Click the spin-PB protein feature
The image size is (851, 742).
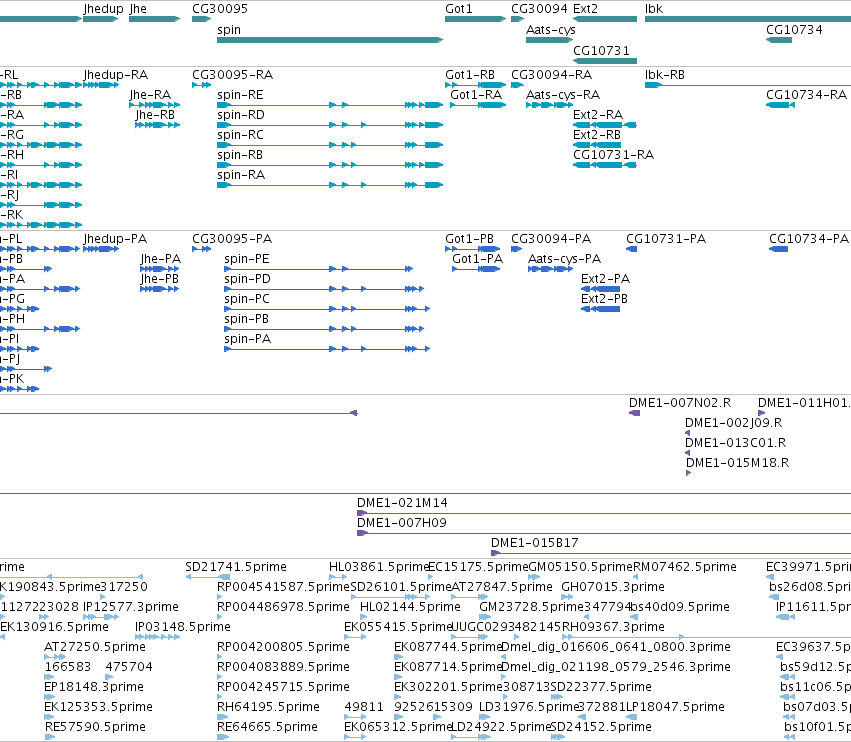tap(324, 329)
